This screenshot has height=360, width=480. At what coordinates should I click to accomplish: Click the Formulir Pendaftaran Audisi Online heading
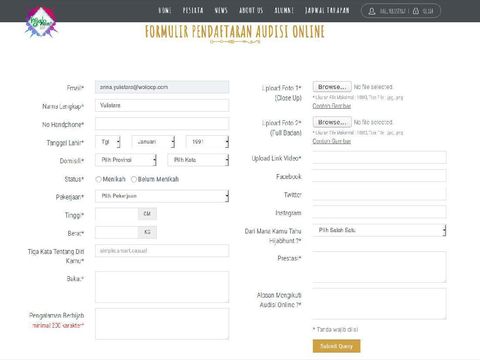tap(235, 32)
